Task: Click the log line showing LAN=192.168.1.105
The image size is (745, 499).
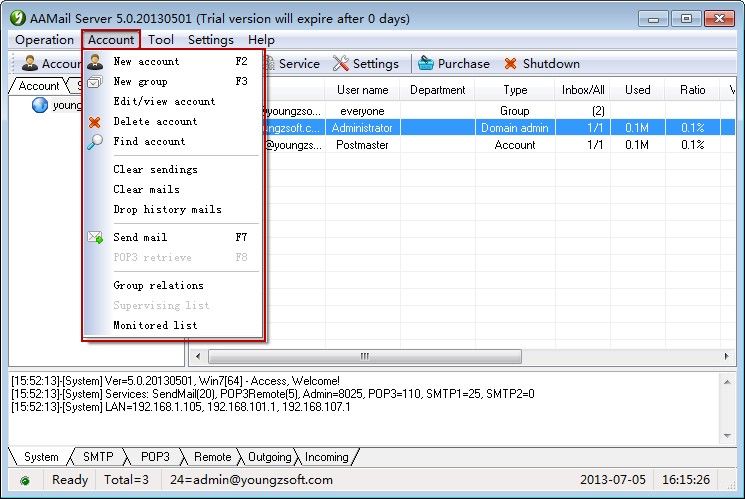Action: click(x=181, y=407)
